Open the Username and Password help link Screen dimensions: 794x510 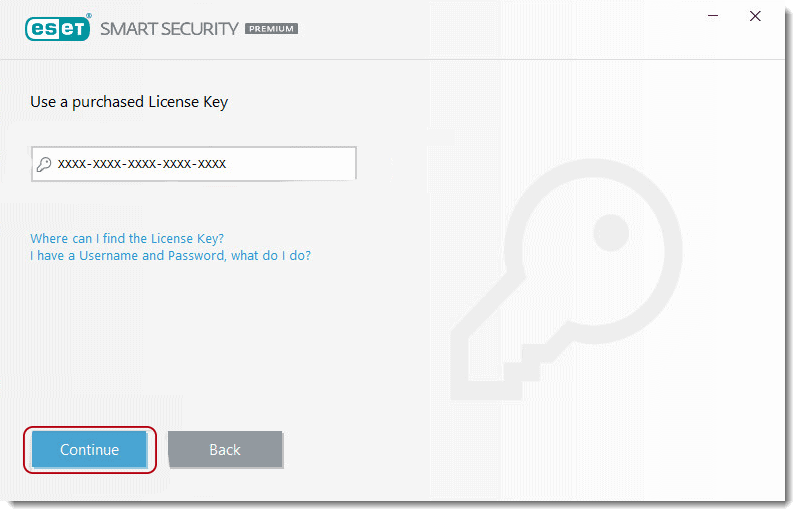coord(170,256)
